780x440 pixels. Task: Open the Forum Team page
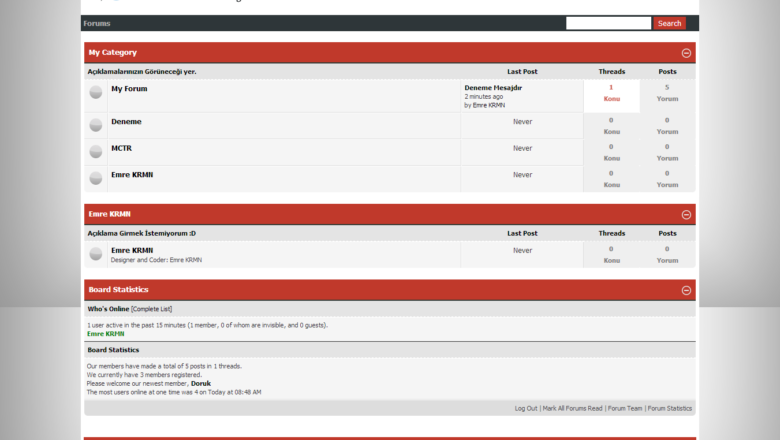pos(625,408)
